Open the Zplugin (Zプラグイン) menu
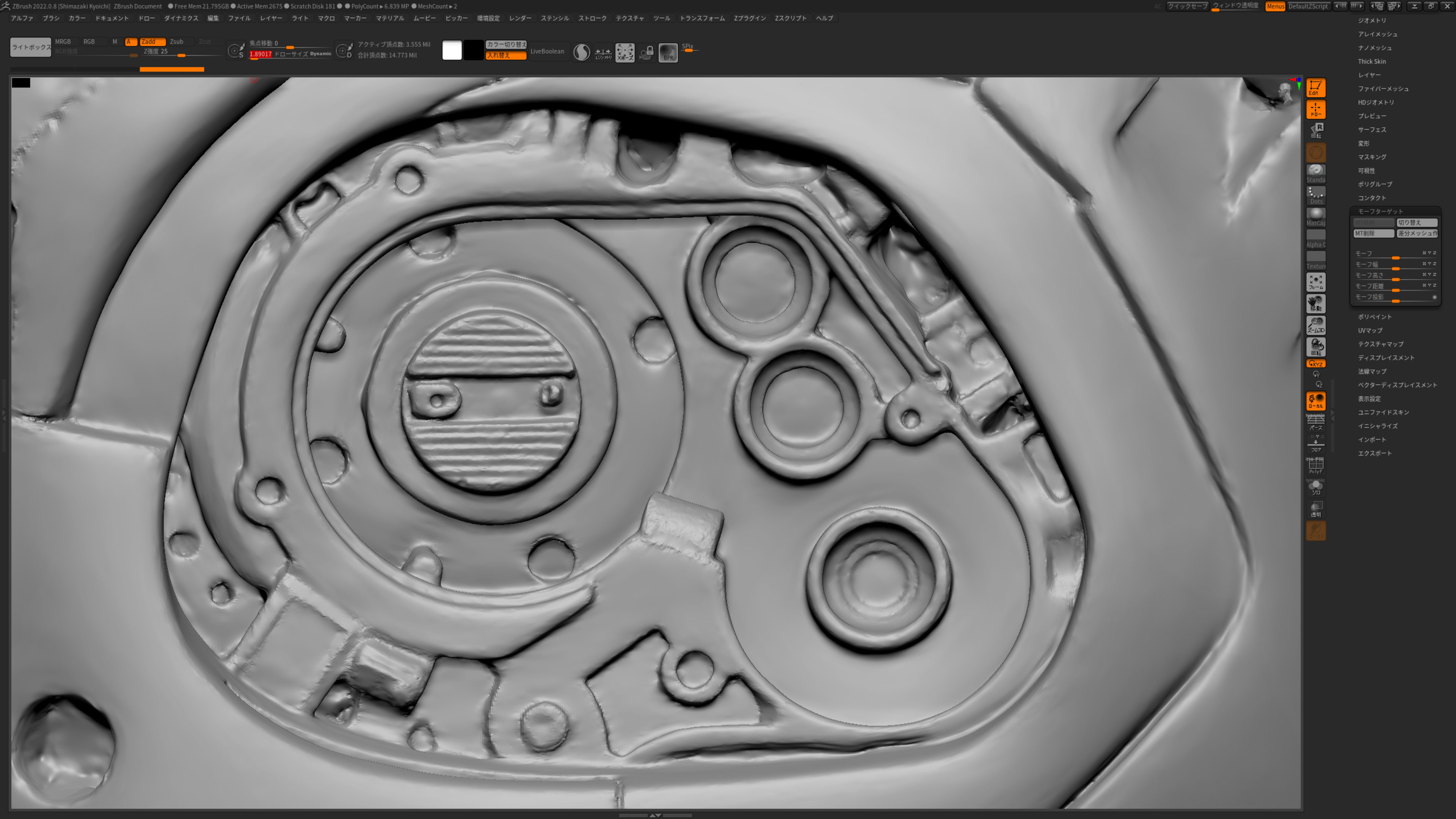This screenshot has height=819, width=1456. coord(750,18)
